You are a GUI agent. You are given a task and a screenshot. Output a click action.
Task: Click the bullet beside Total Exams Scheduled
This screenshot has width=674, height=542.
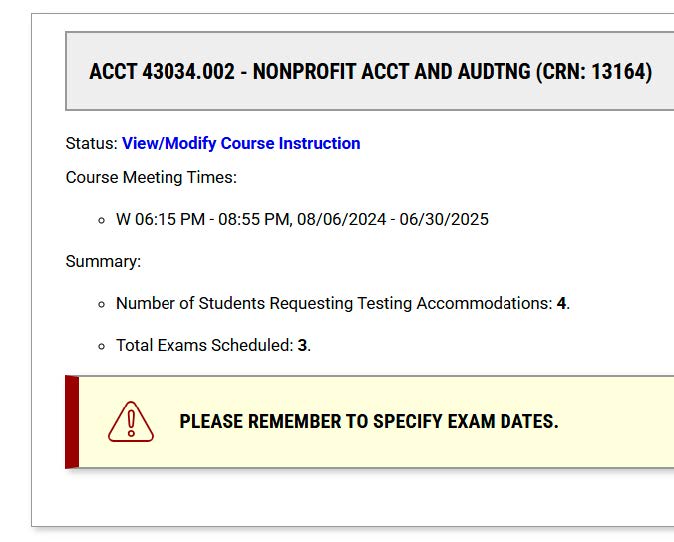click(x=102, y=347)
